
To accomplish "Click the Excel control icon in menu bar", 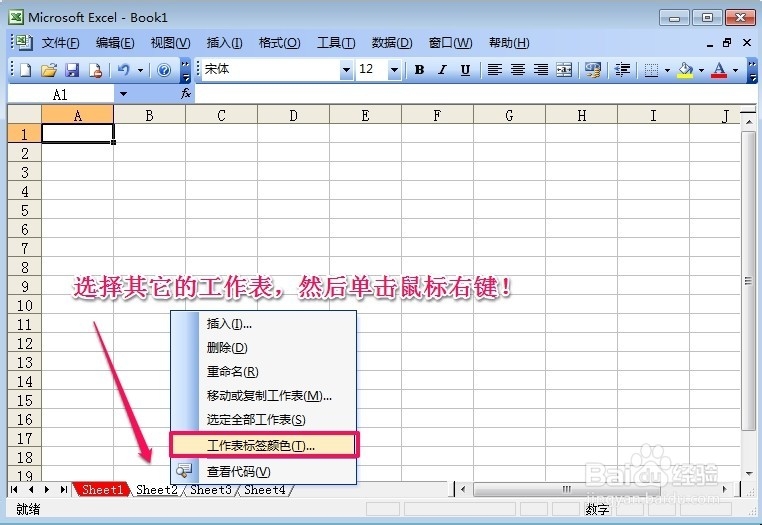I will point(22,43).
